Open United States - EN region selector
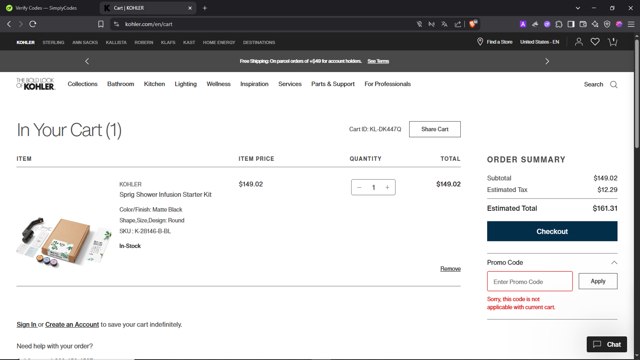 click(x=539, y=42)
